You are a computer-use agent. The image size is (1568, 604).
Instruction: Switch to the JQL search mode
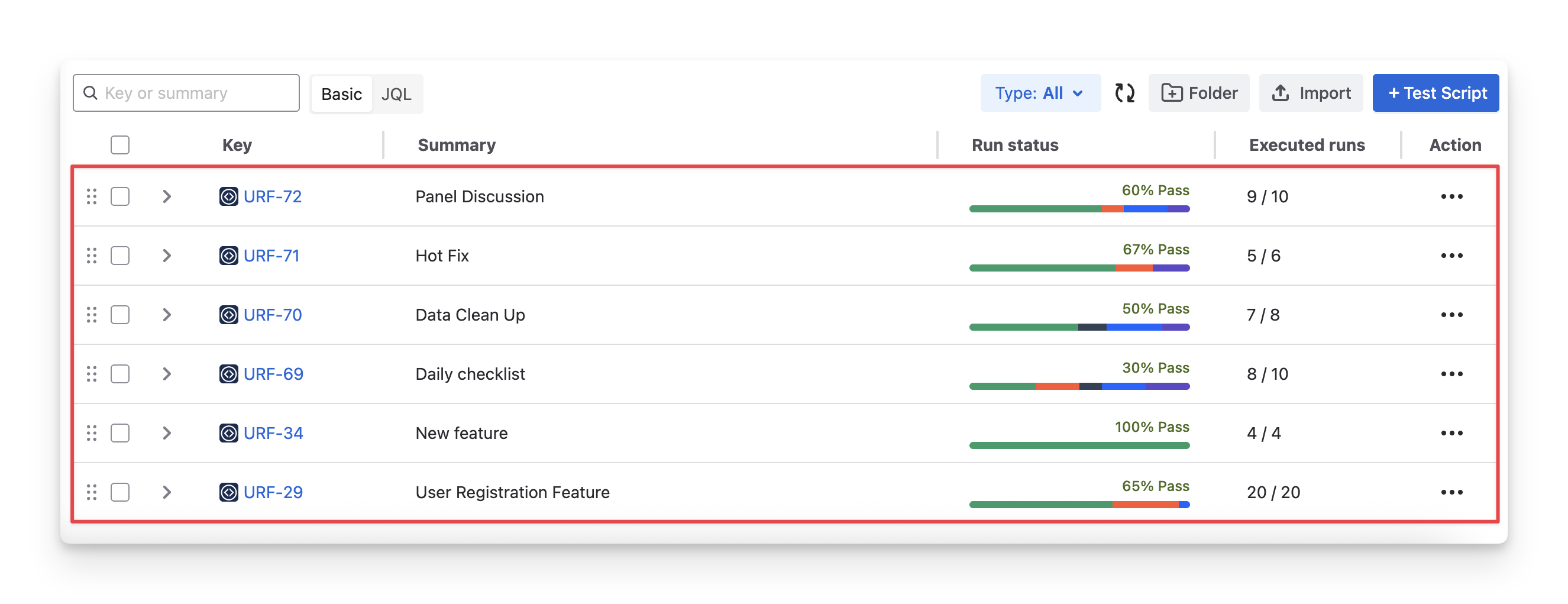coord(396,95)
